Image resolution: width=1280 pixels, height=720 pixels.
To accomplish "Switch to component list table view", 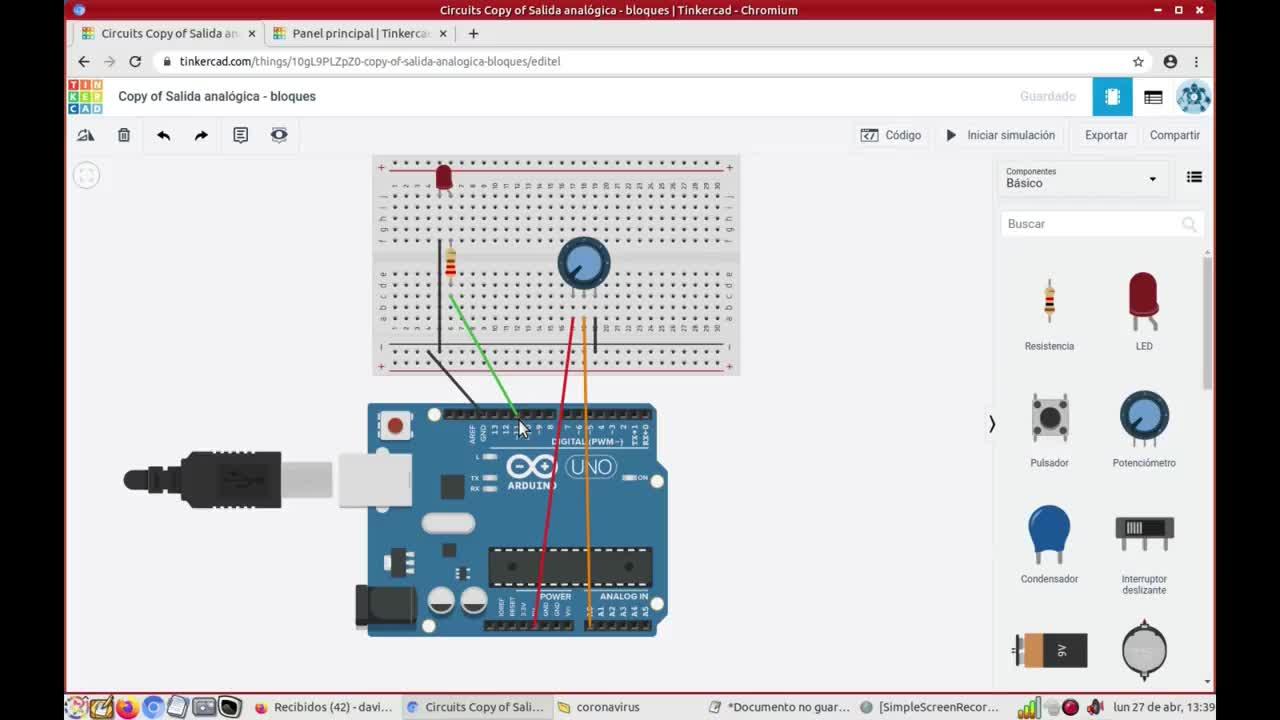I will [x=1153, y=97].
